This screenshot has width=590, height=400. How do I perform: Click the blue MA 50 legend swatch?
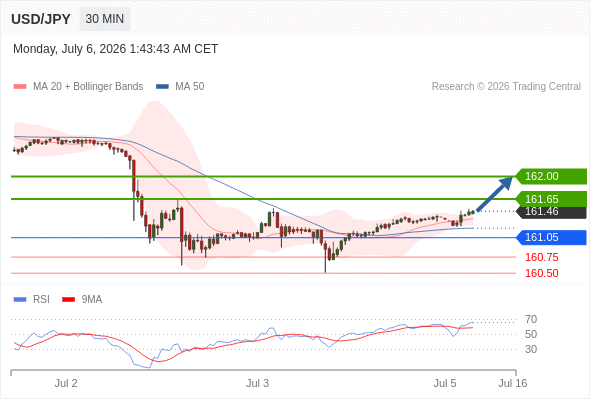[x=162, y=87]
